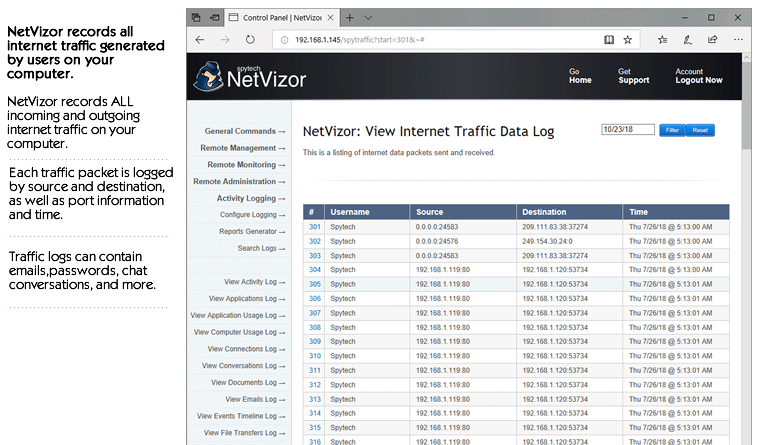Open traffic entry 304 link
This screenshot has width=761, height=445.
pyautogui.click(x=314, y=270)
